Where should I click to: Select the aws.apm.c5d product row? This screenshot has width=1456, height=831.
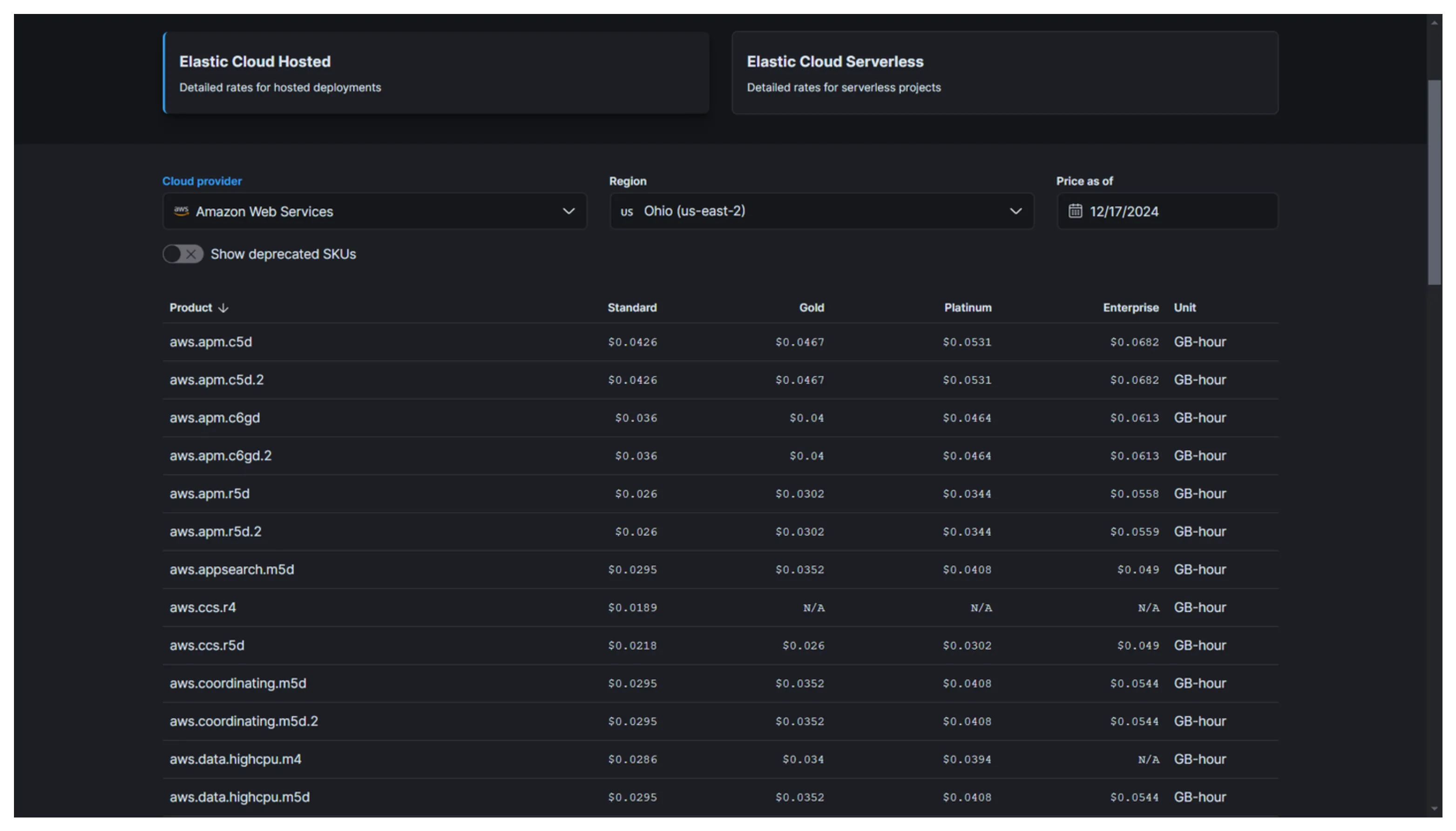tap(210, 342)
